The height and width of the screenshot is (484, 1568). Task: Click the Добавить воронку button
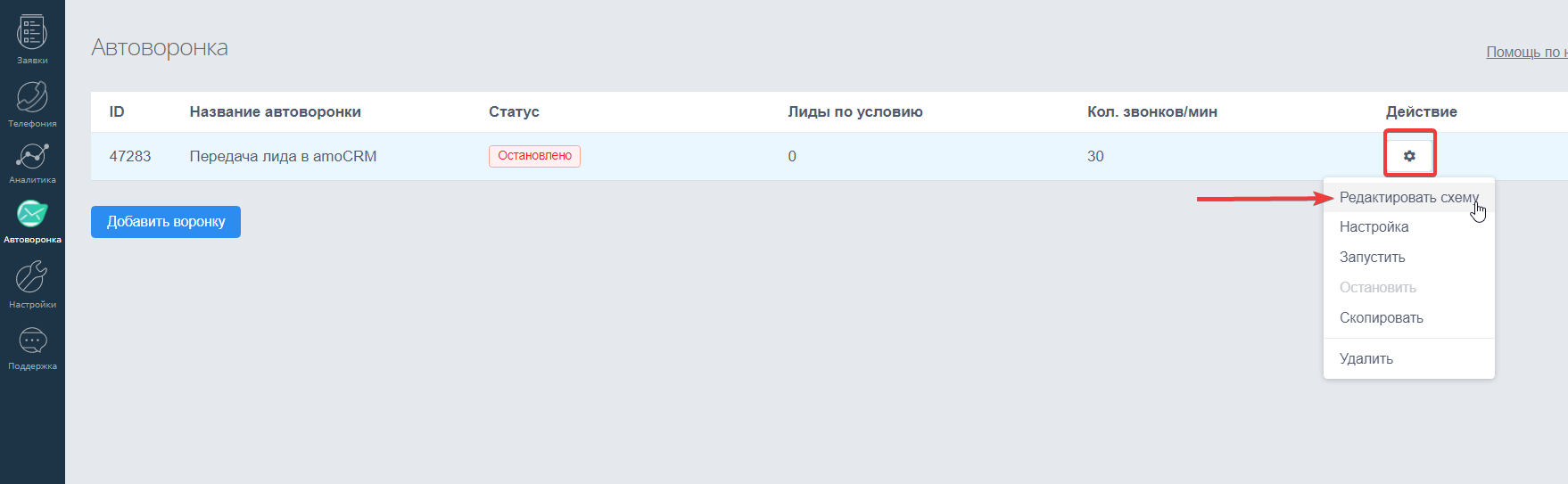[166, 222]
